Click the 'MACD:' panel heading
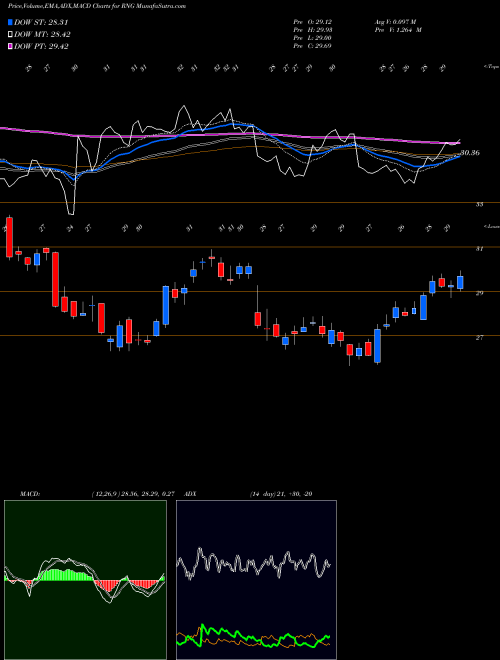Screen dimensions: 500x660 coord(30,494)
